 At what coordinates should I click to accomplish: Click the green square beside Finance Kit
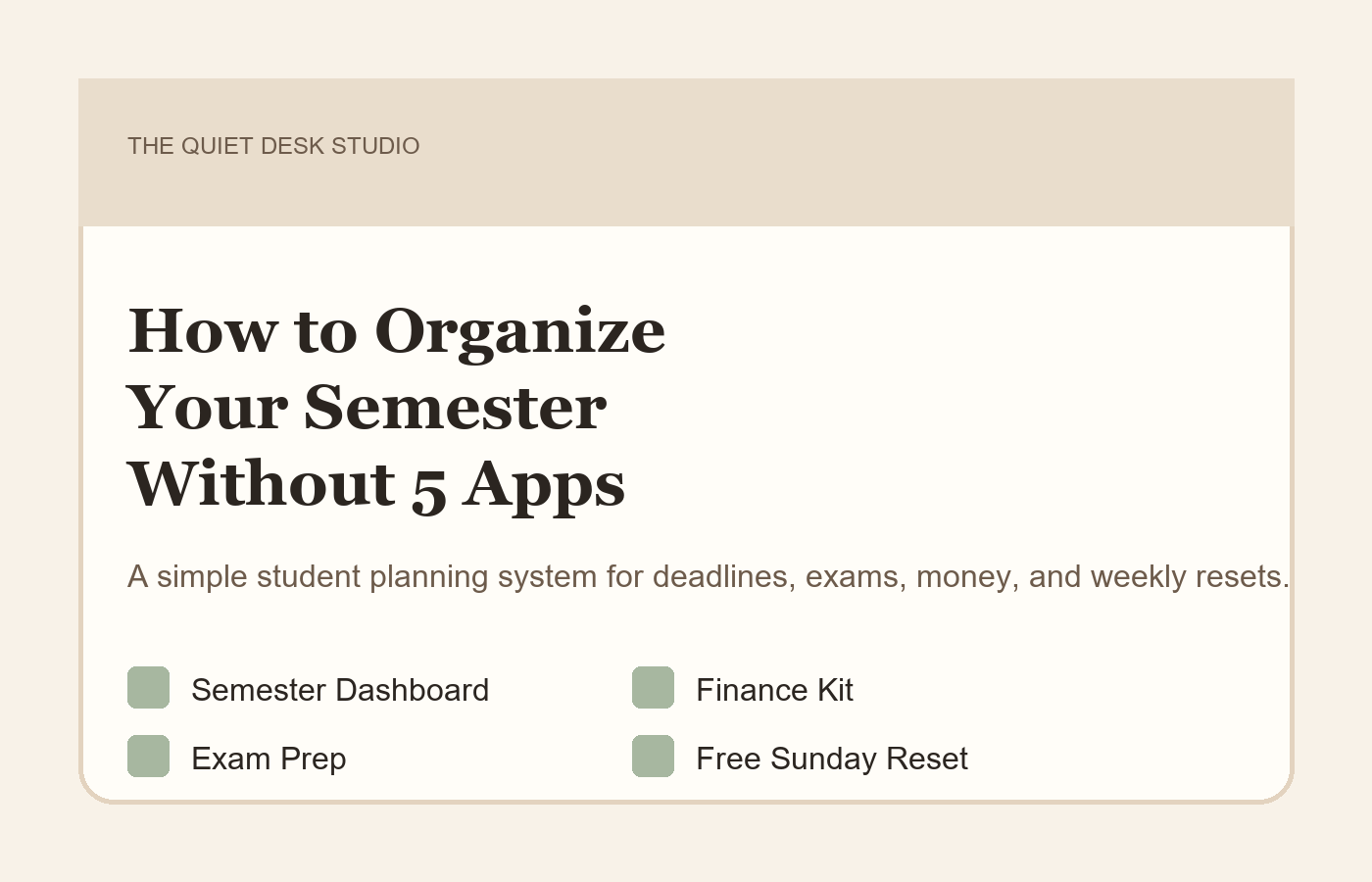tap(653, 688)
